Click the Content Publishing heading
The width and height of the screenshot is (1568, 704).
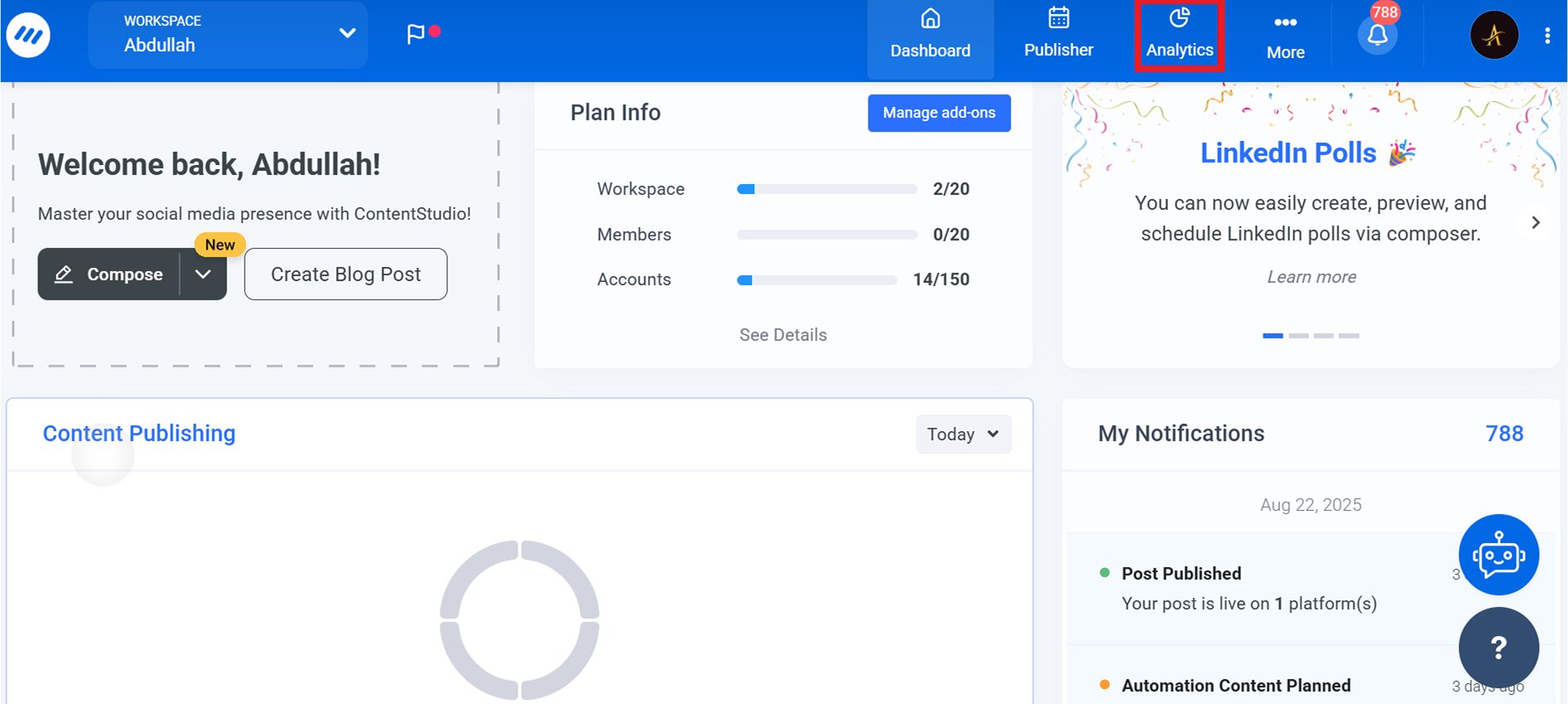click(x=139, y=434)
